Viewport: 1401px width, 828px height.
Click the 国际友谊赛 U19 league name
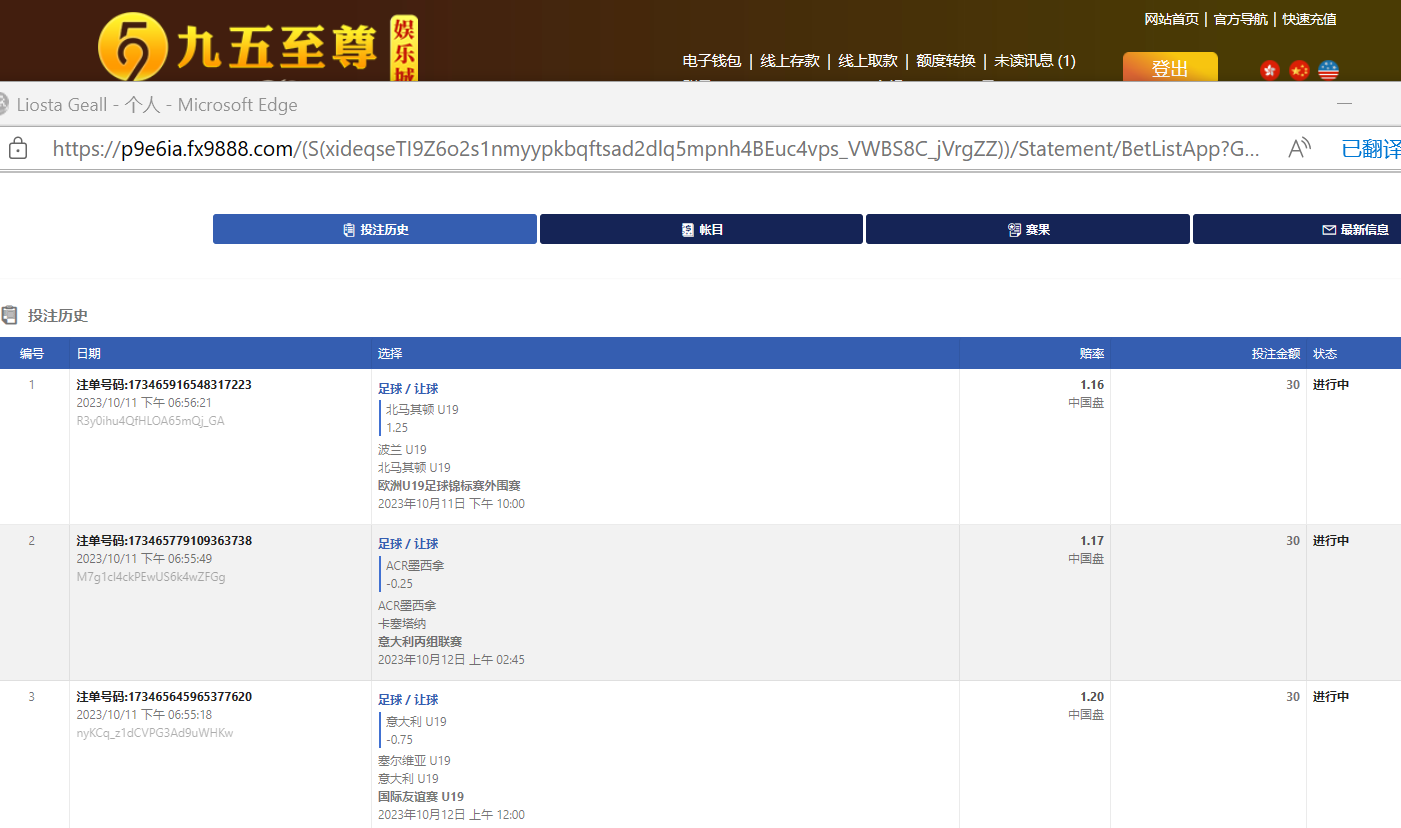pos(421,797)
